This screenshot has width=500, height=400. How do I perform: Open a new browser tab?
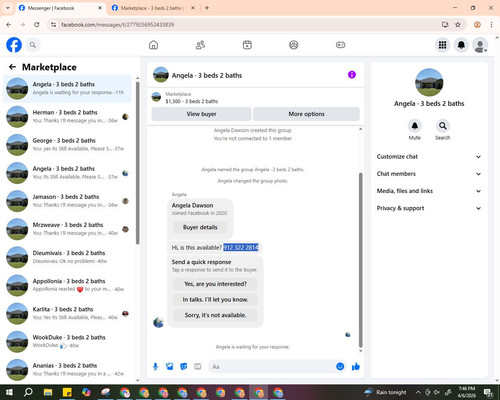pos(207,8)
